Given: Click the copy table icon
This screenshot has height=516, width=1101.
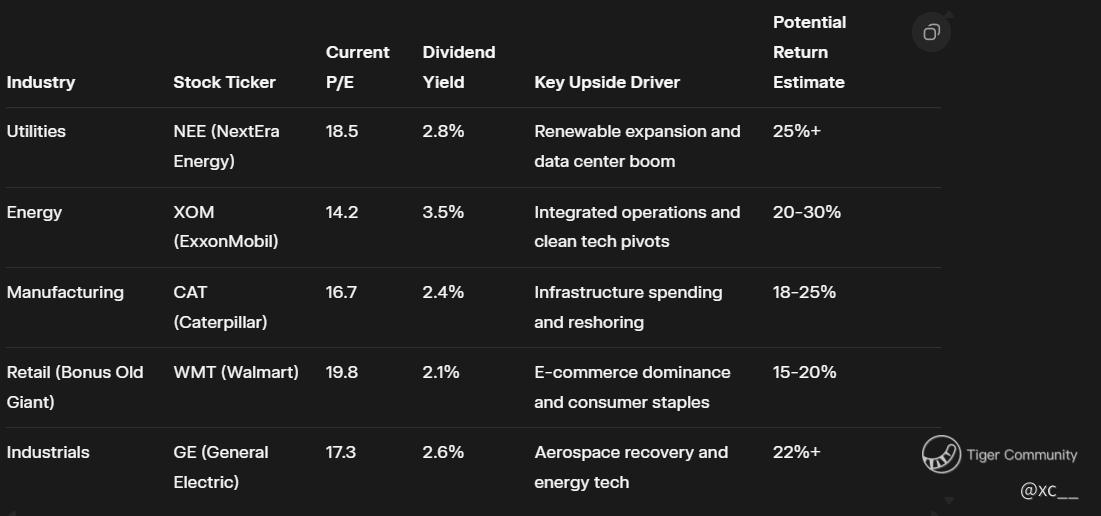Looking at the screenshot, I should [931, 33].
